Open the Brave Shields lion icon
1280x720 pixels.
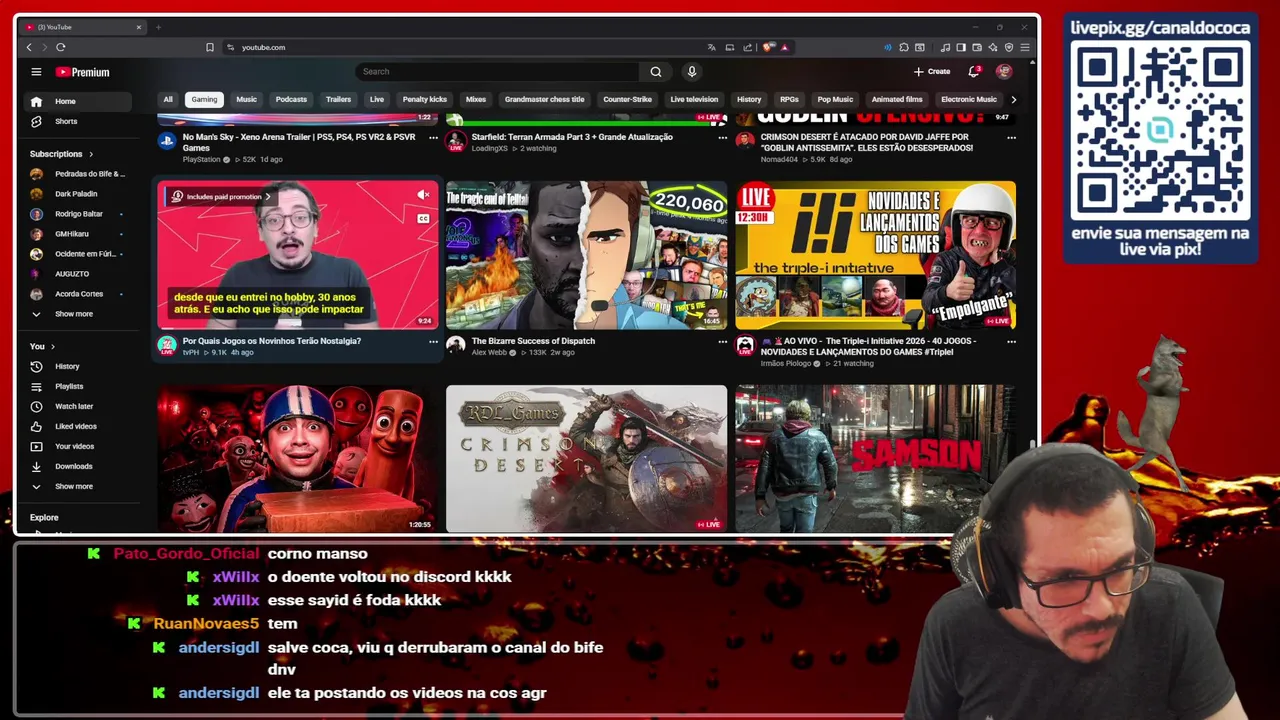click(x=768, y=47)
